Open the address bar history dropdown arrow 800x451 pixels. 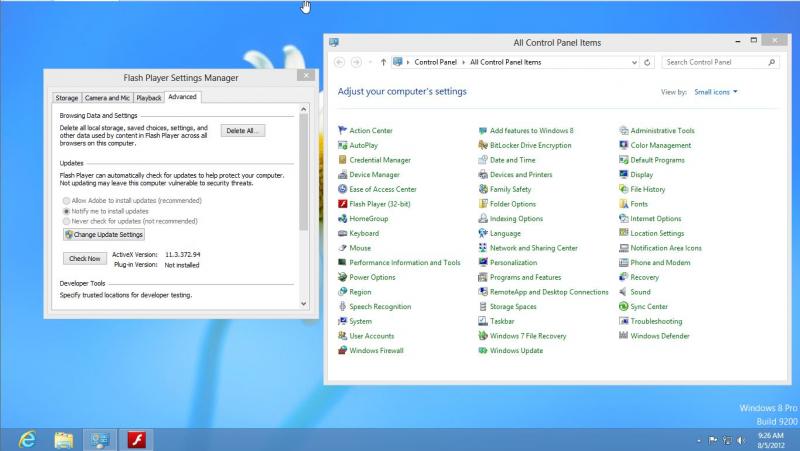pyautogui.click(x=634, y=62)
